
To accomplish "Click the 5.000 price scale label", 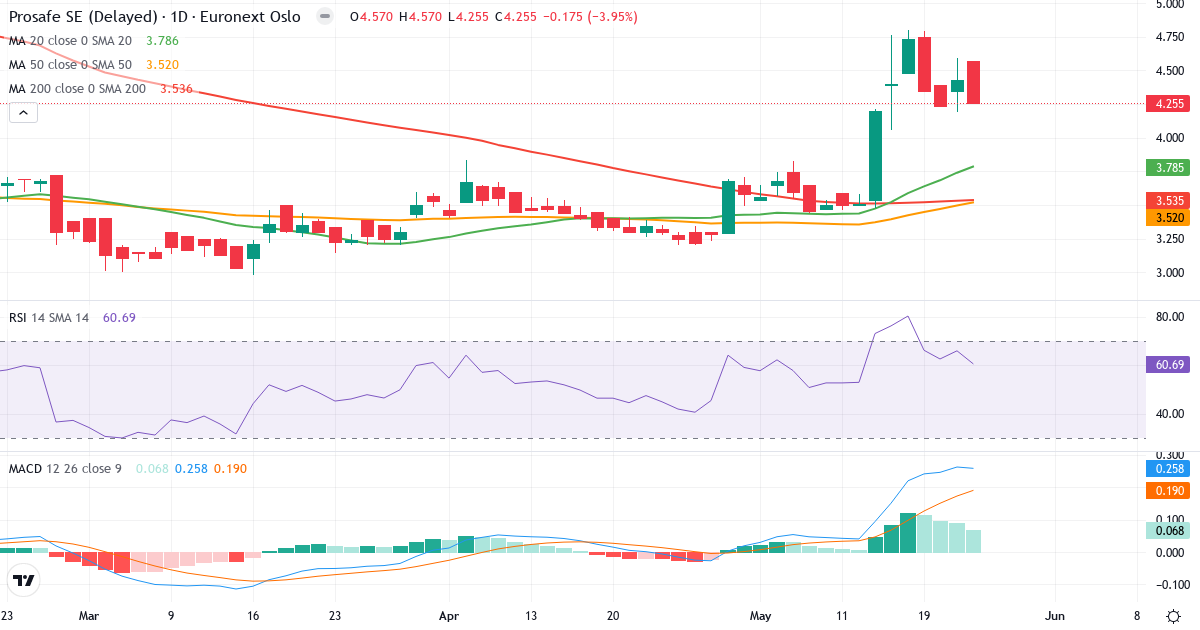I will (x=1172, y=5).
